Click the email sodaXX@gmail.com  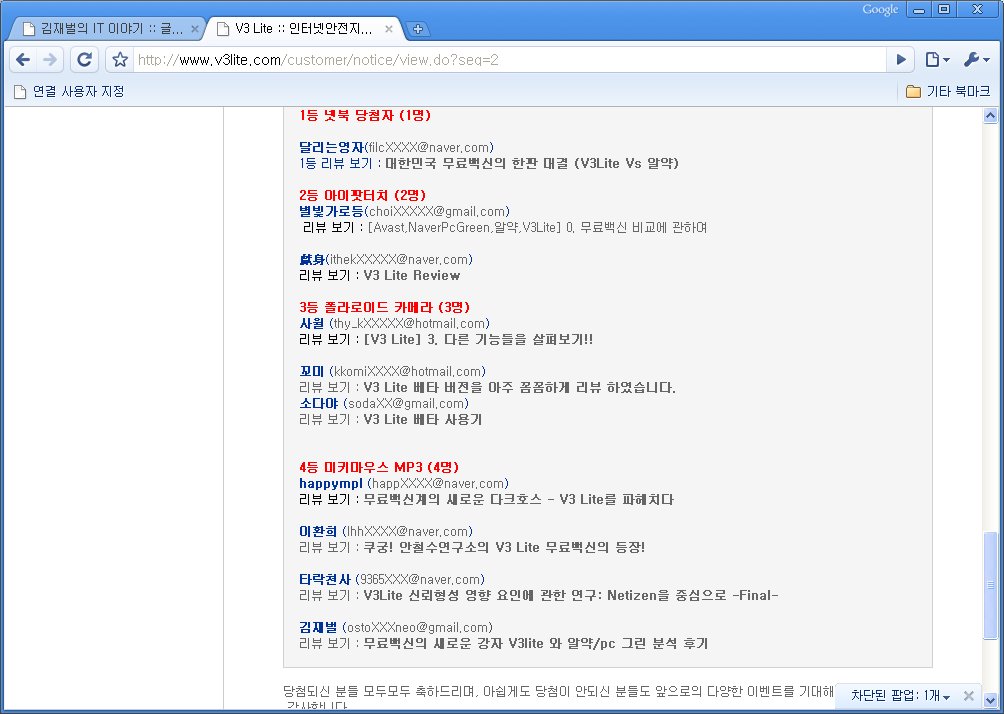406,403
